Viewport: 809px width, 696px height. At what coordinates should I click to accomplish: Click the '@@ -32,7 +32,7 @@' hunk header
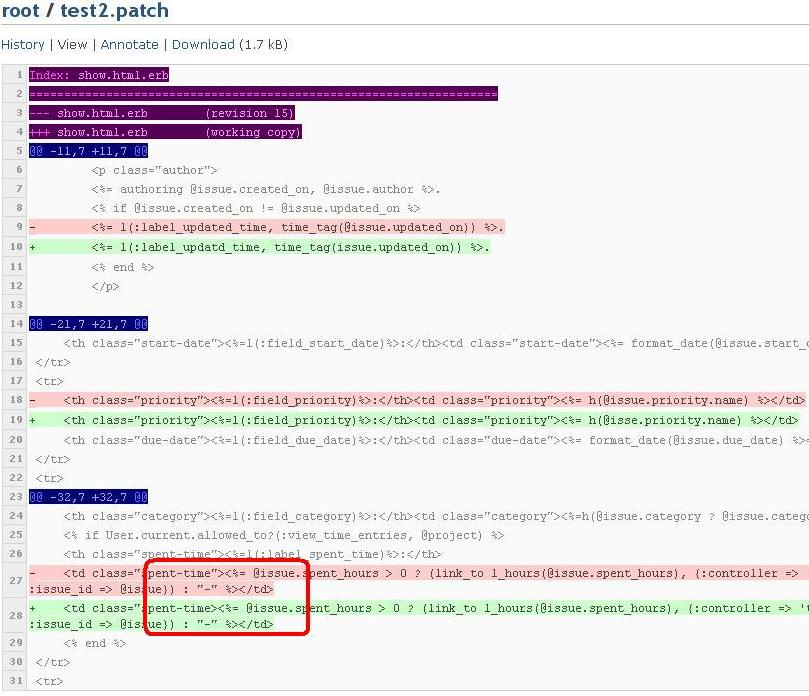pyautogui.click(x=89, y=497)
